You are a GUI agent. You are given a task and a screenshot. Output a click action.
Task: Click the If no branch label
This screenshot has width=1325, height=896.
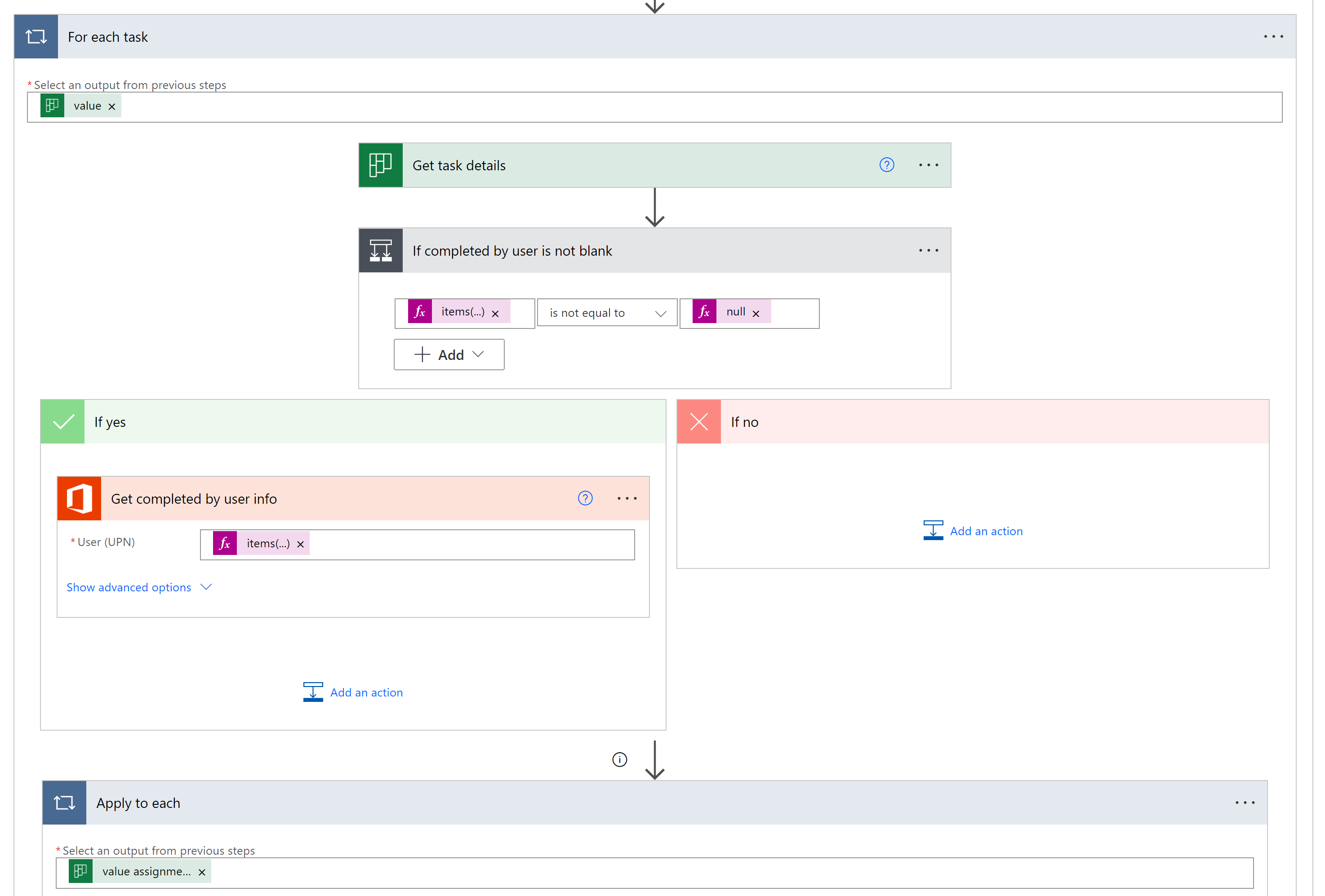point(746,420)
